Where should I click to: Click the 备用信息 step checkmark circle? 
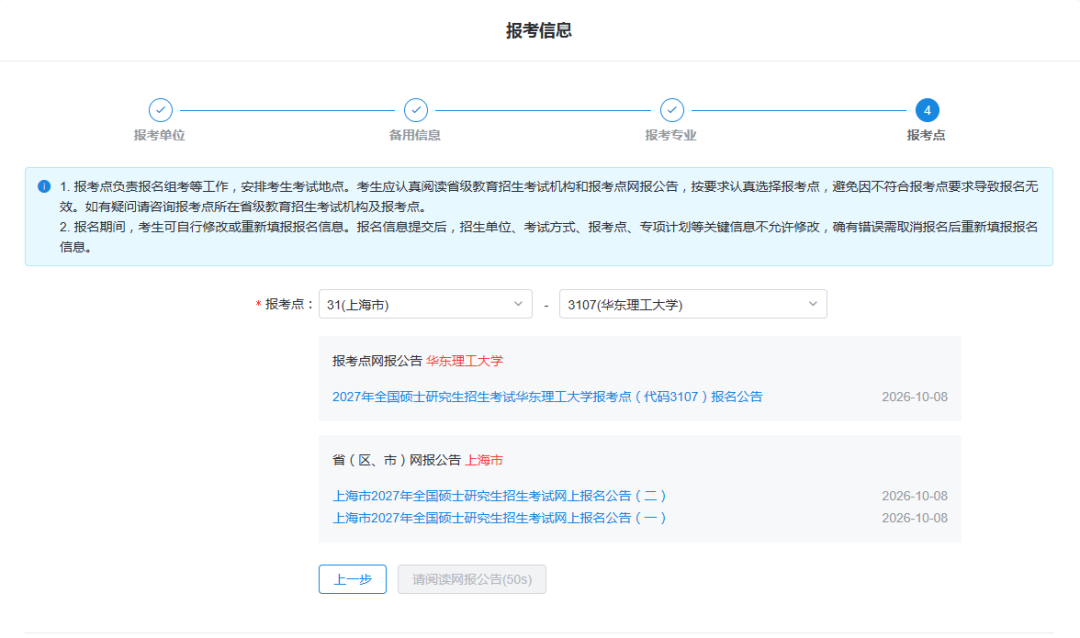click(x=416, y=110)
